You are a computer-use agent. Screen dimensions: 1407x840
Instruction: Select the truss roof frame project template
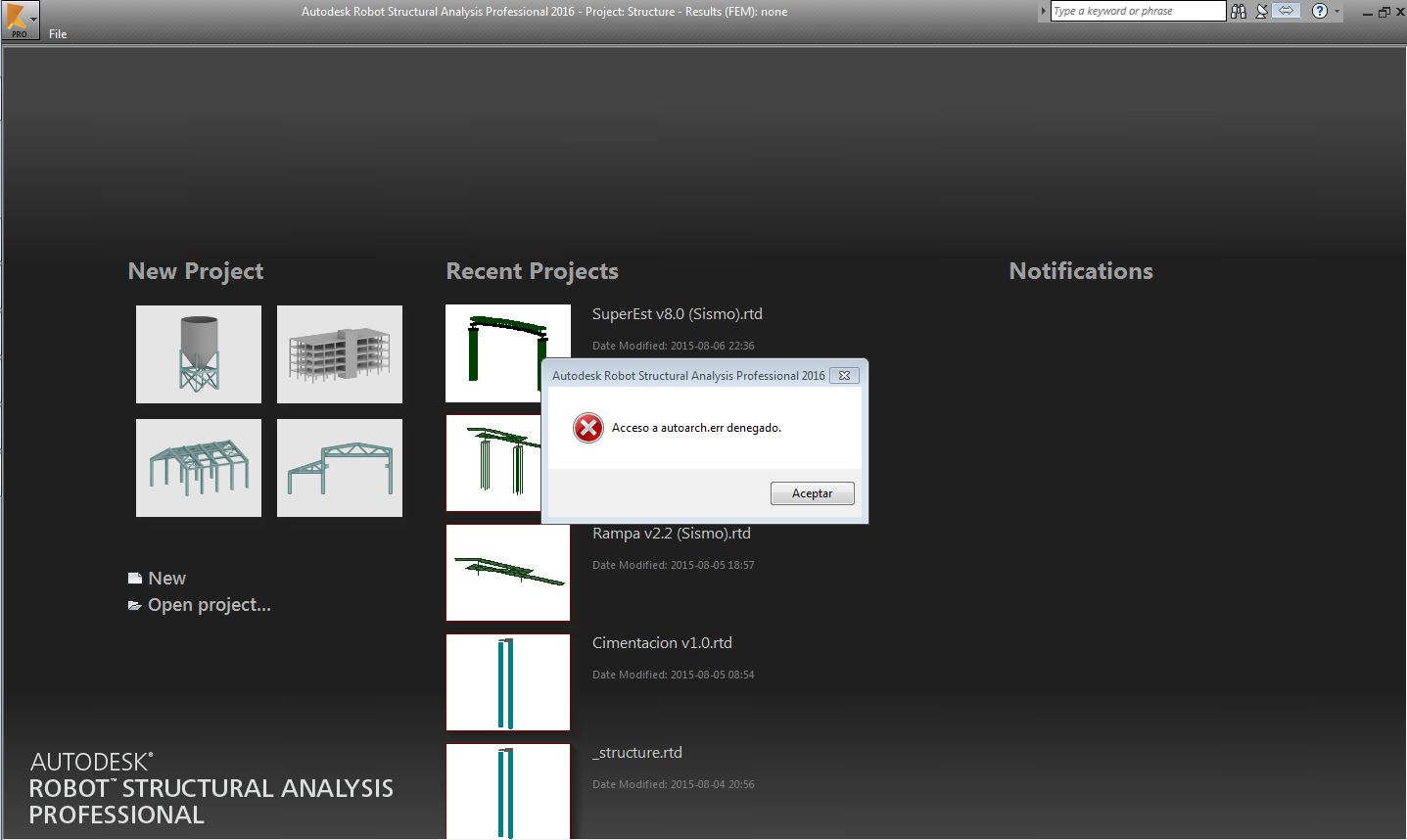[340, 468]
